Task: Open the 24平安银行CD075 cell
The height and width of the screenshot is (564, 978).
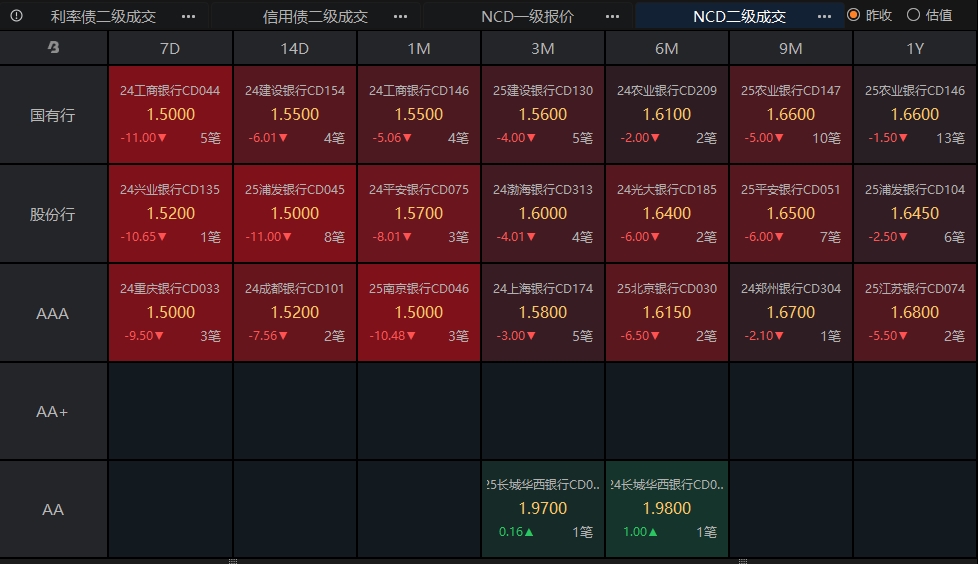Action: click(419, 214)
